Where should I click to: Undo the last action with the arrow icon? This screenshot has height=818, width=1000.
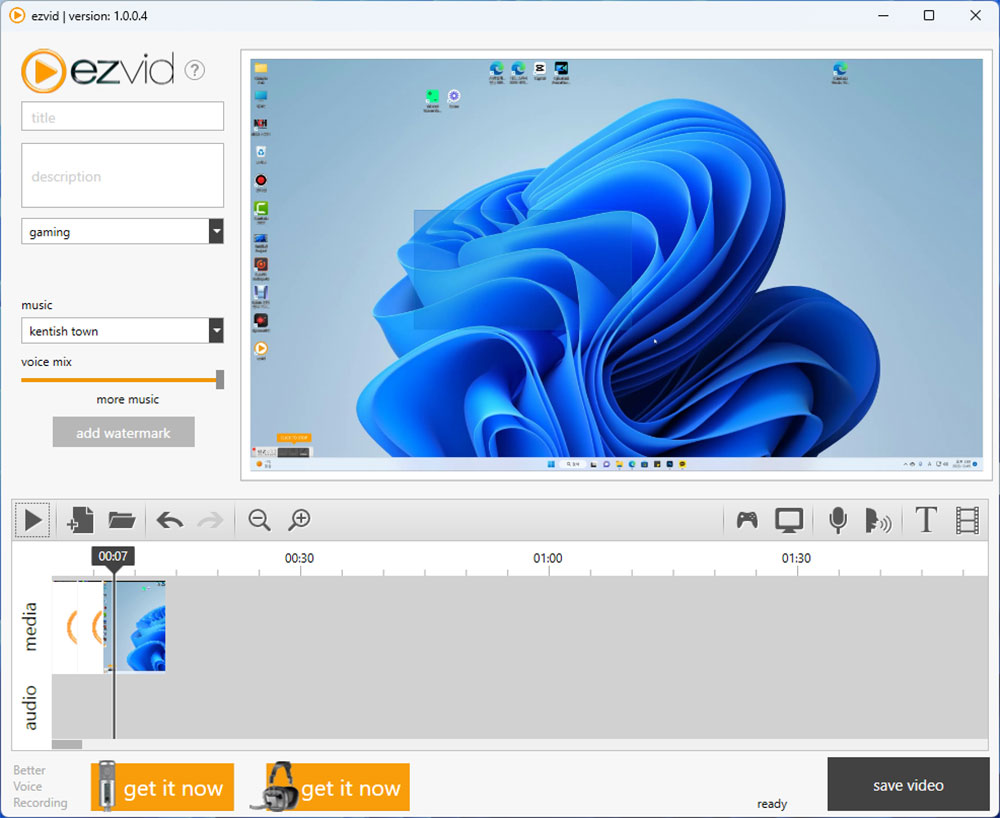tap(170, 520)
